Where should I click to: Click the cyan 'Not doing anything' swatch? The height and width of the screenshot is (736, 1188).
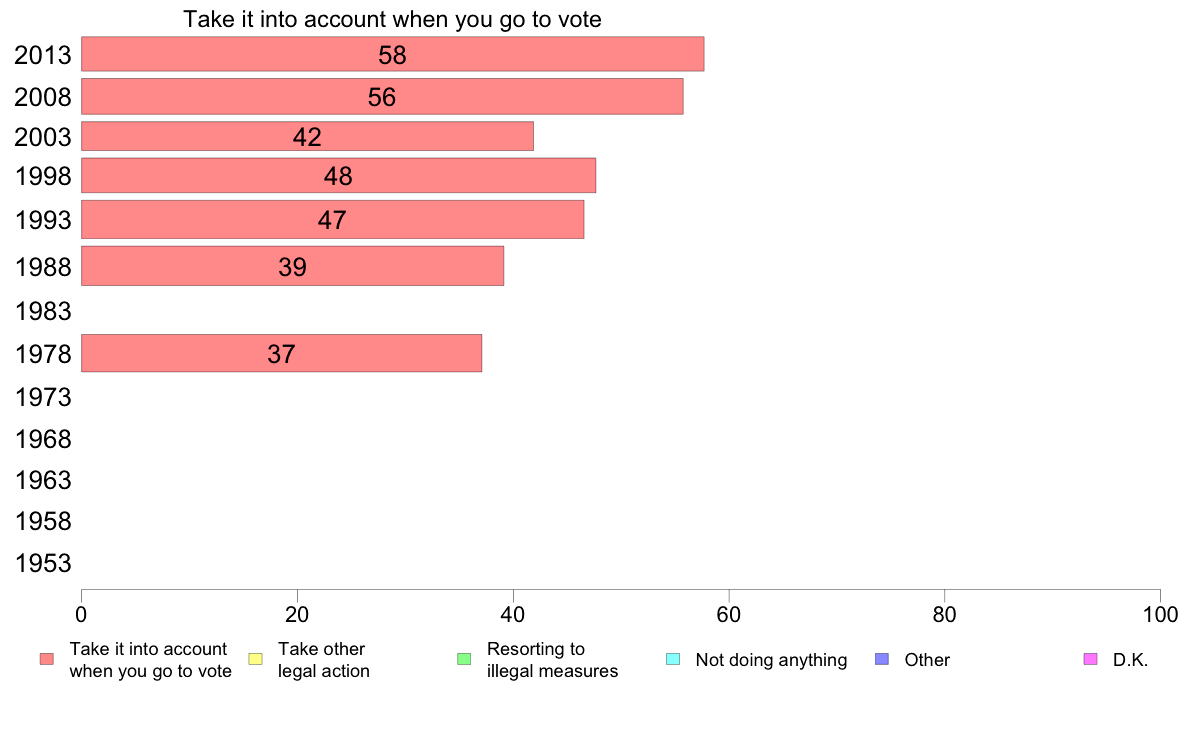(673, 659)
